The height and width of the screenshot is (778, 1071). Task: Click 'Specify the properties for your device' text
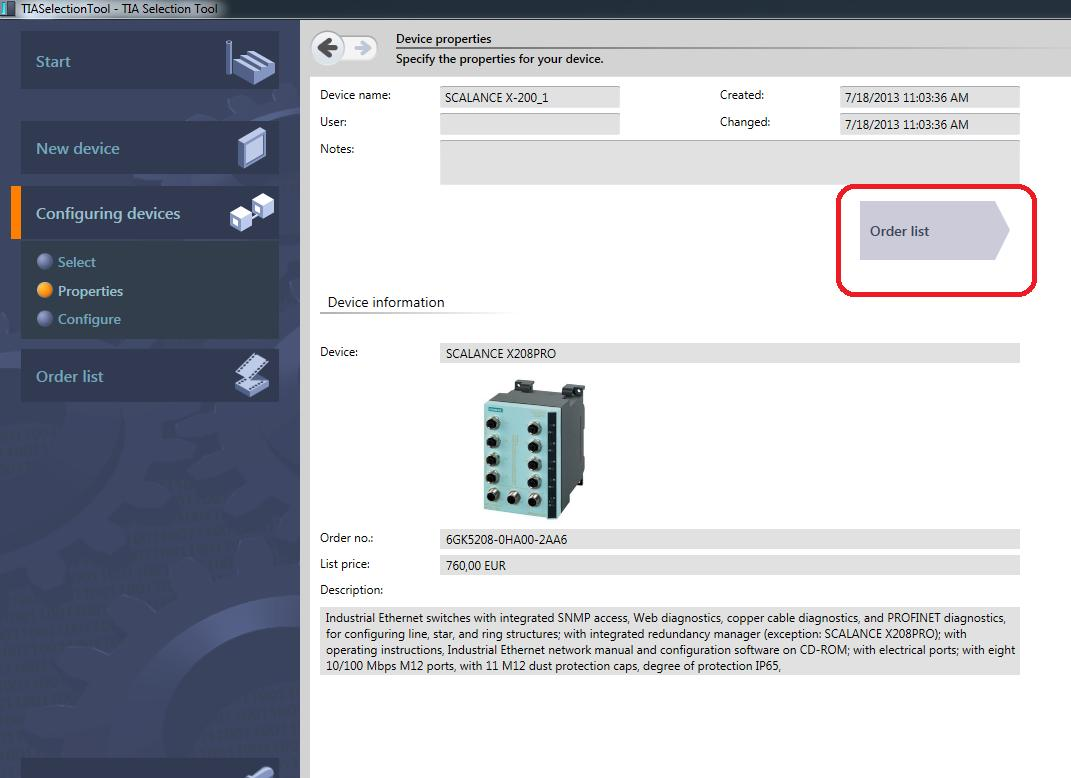pyautogui.click(x=499, y=59)
